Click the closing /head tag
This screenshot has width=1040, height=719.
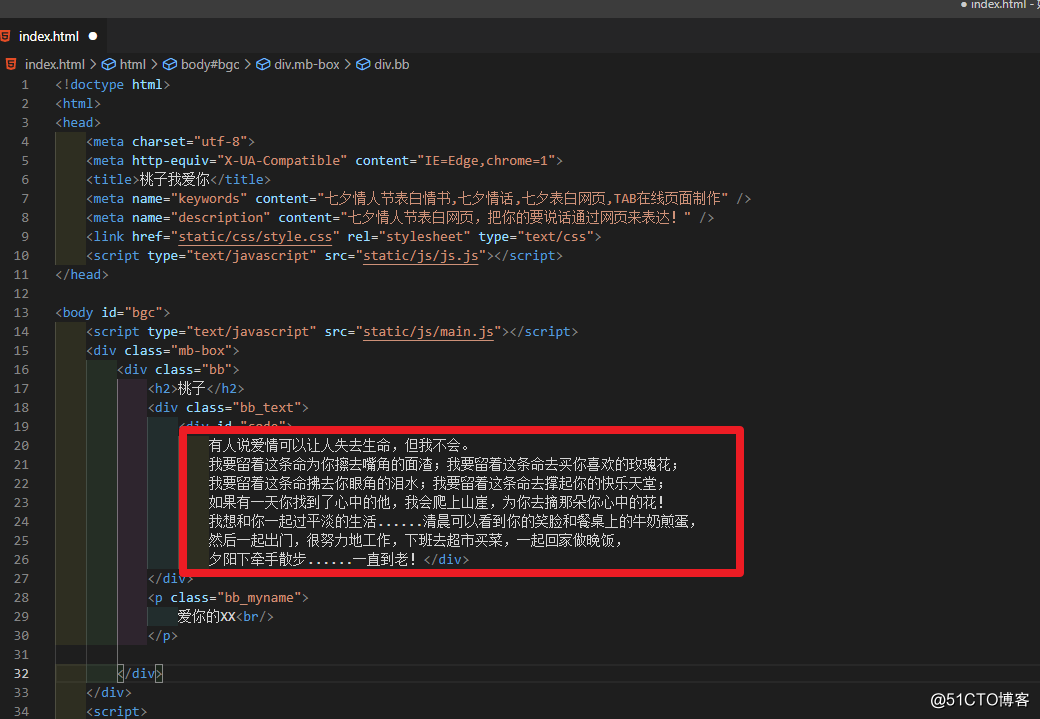82,275
